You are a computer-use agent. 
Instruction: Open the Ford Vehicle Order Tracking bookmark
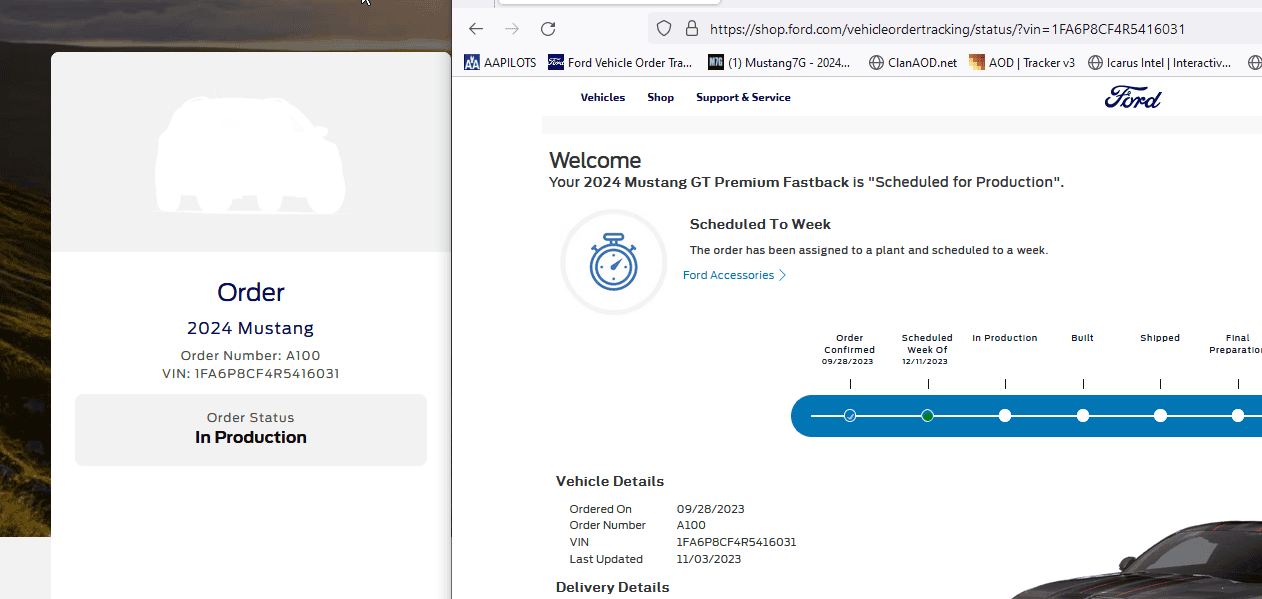(620, 62)
